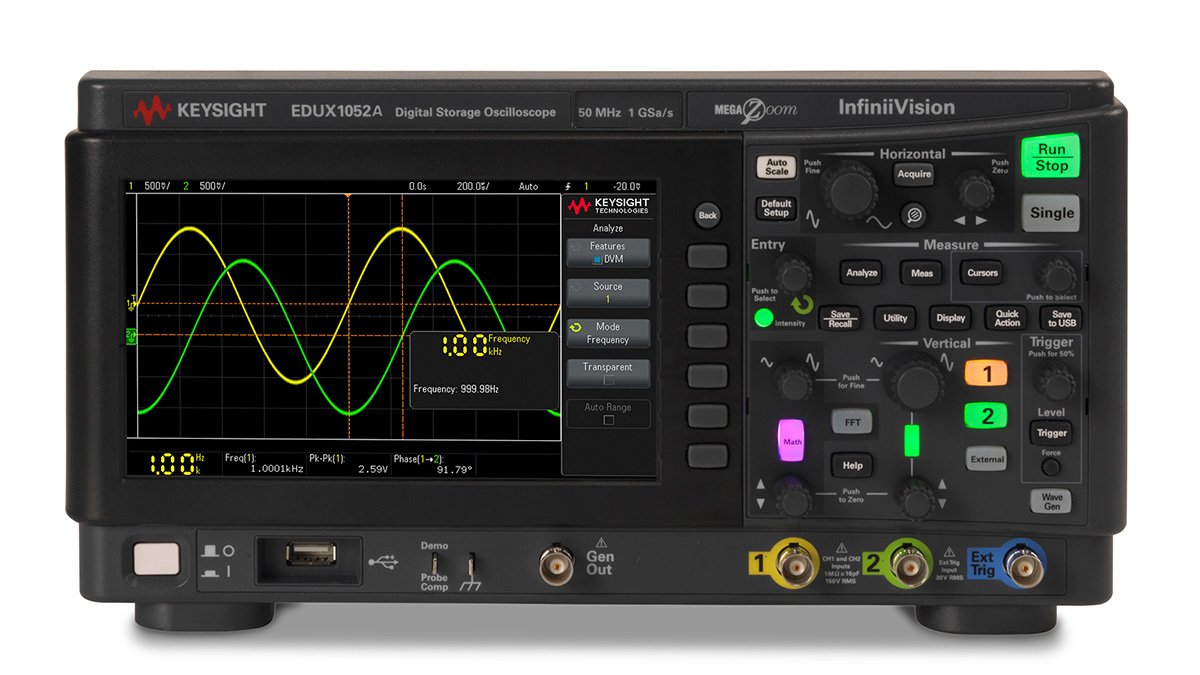This screenshot has height=675, width=1200.
Task: Open the Display menu
Action: point(950,318)
